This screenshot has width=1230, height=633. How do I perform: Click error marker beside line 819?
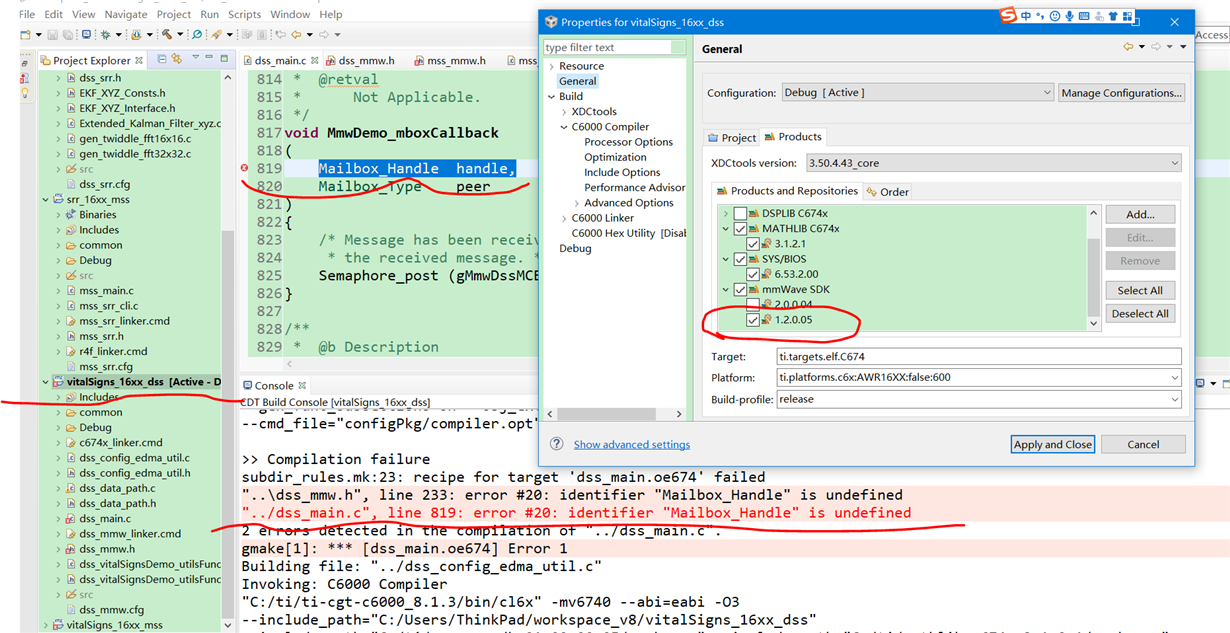point(245,167)
